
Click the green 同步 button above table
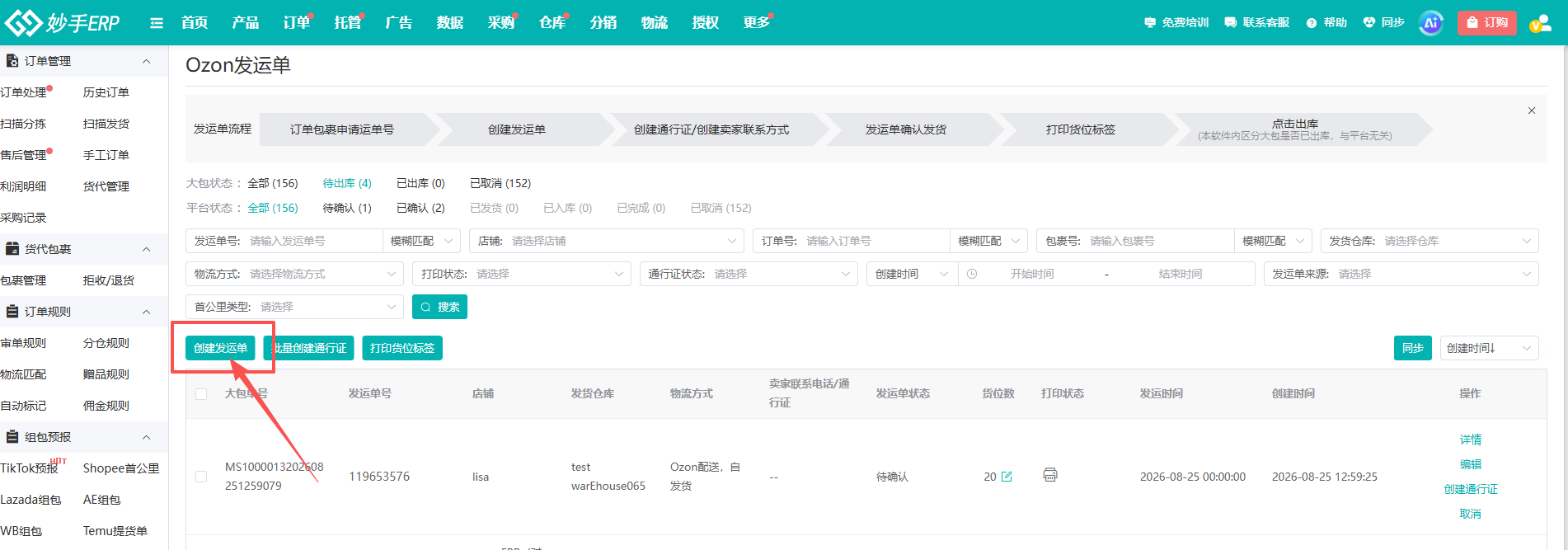1413,348
